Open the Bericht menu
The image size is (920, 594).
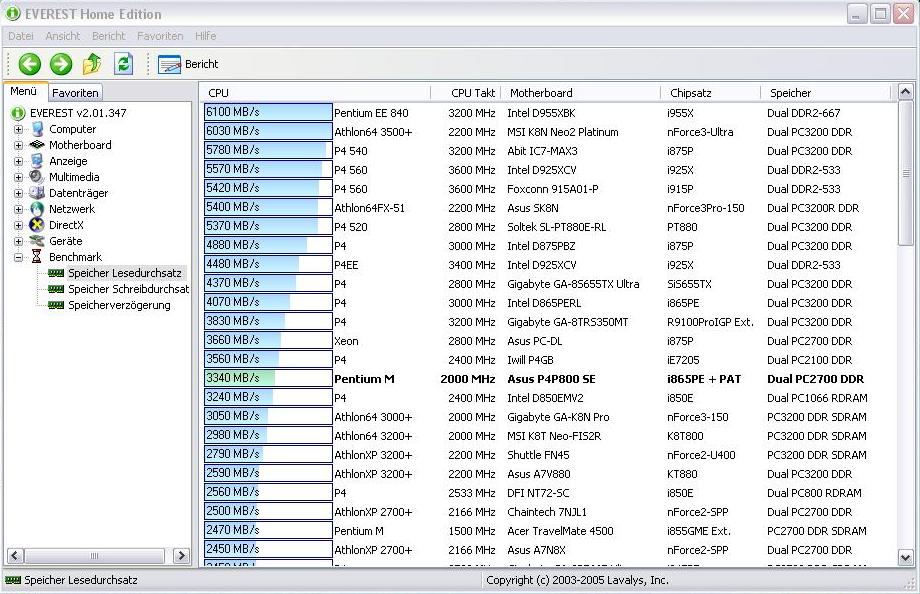[x=109, y=36]
